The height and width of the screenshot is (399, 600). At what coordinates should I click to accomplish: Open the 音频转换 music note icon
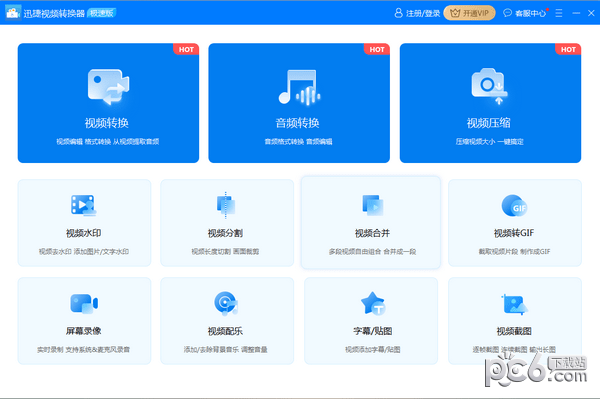(x=299, y=87)
